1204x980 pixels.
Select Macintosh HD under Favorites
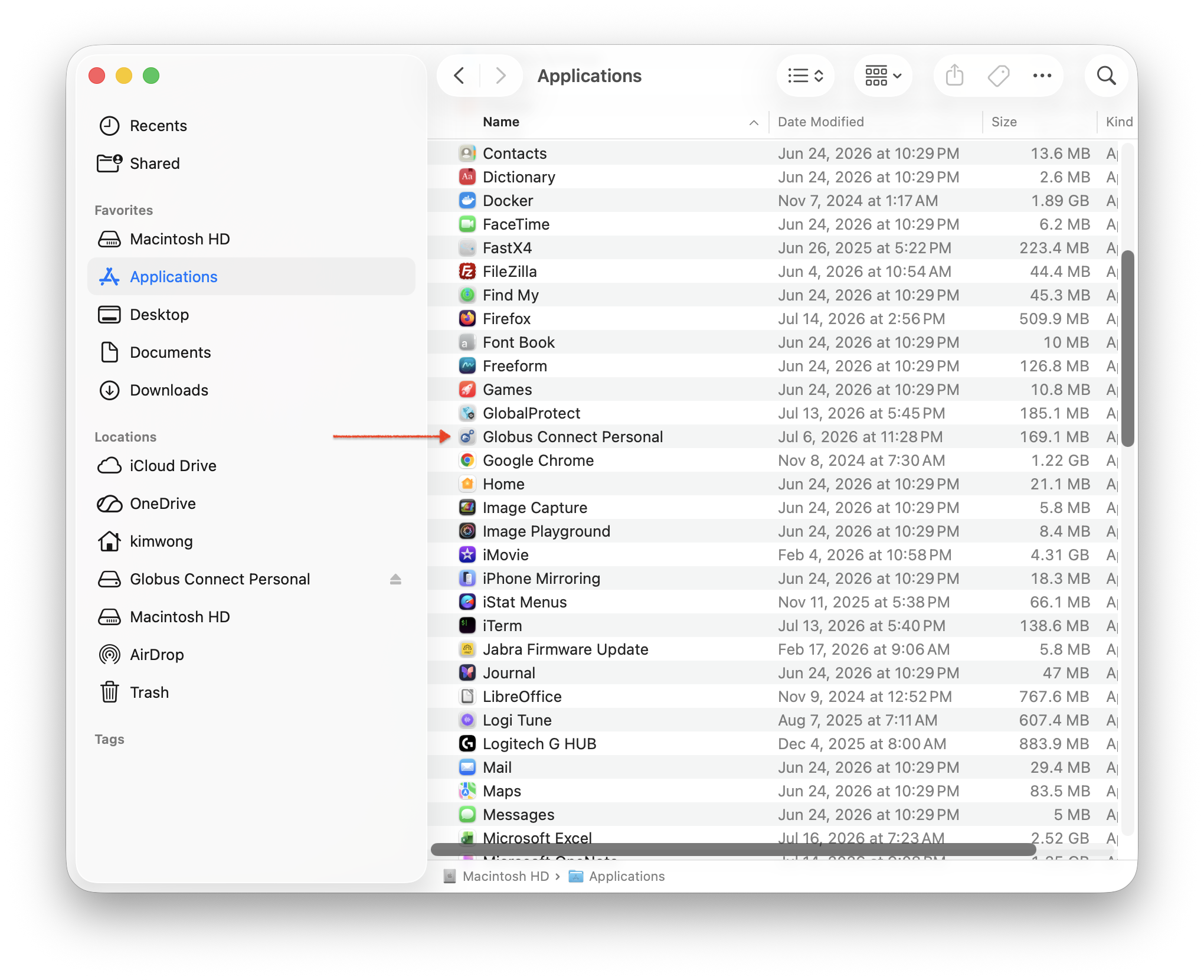(251, 239)
